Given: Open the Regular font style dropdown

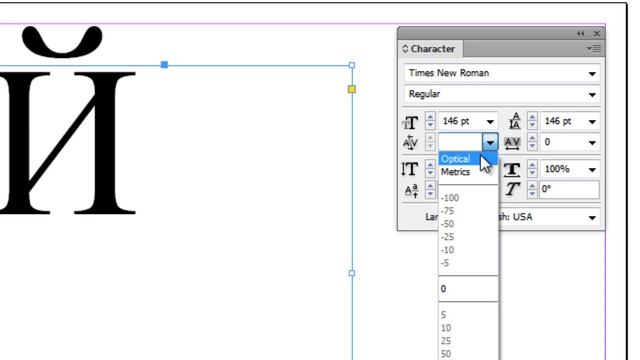Looking at the screenshot, I should 592,95.
